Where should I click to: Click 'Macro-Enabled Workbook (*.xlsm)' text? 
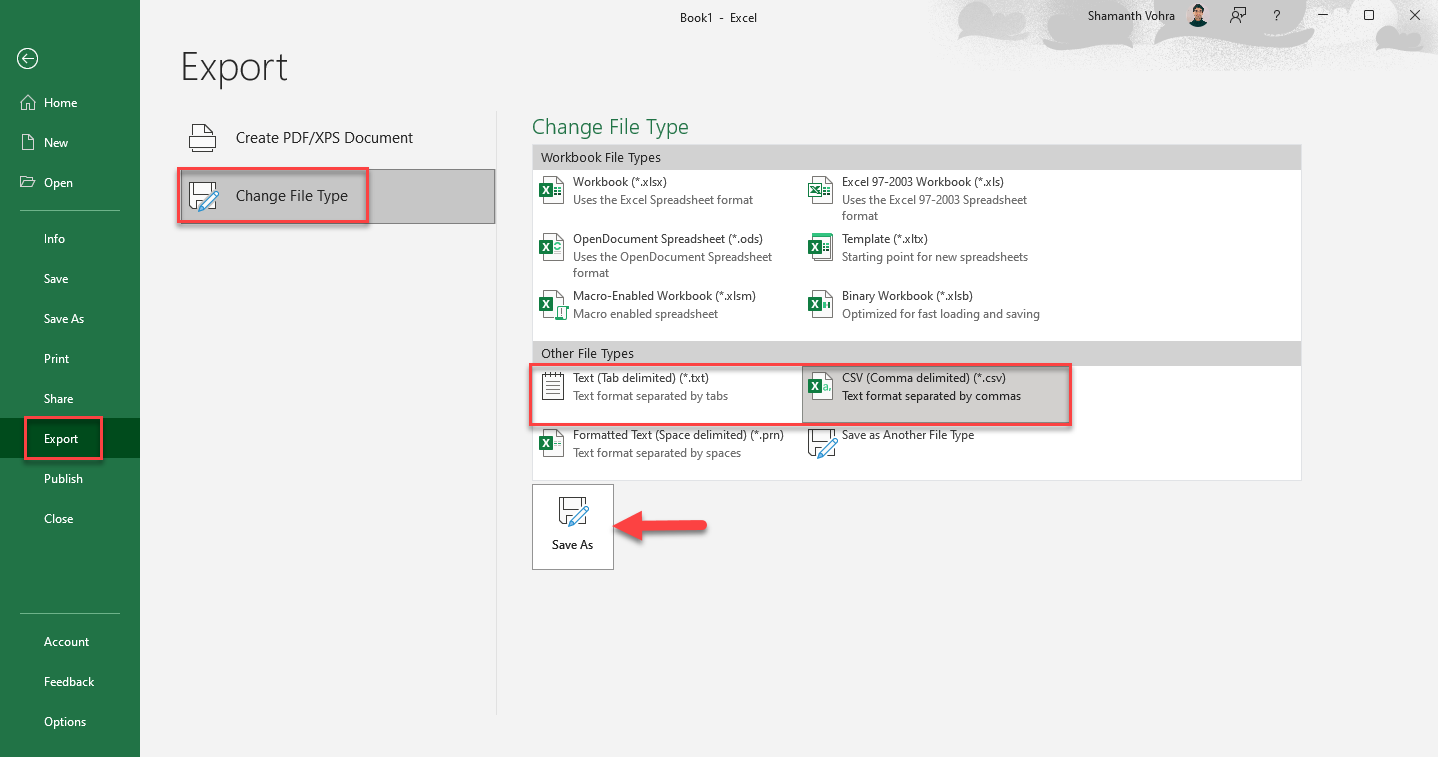tap(664, 296)
